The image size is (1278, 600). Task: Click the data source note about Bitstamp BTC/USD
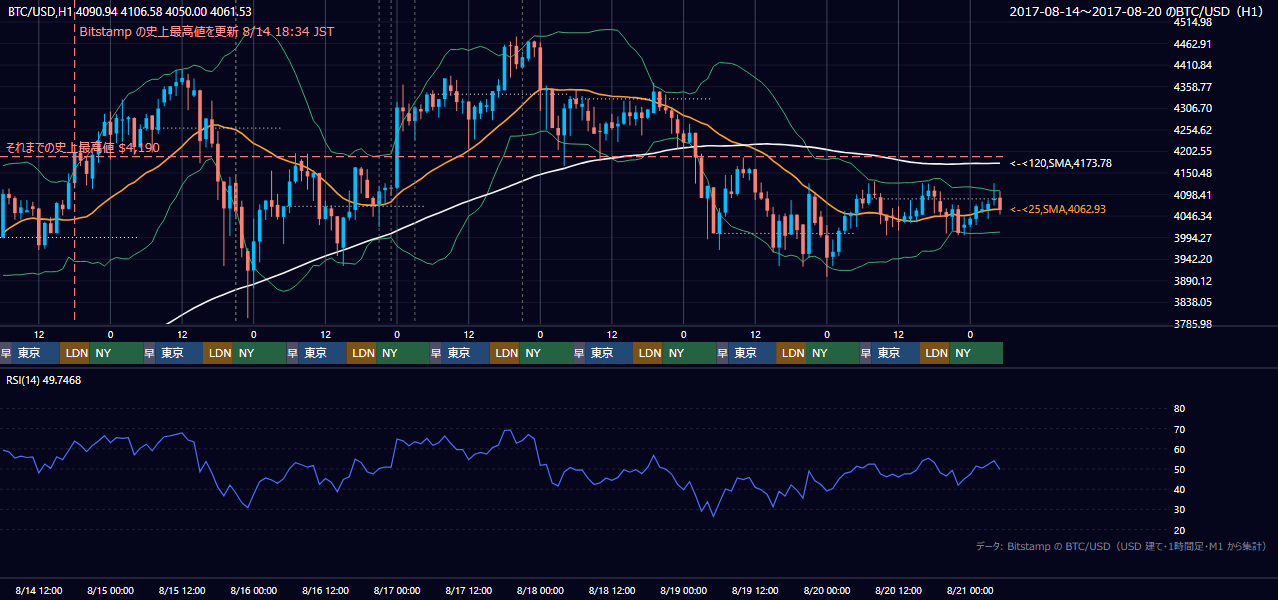point(1120,547)
